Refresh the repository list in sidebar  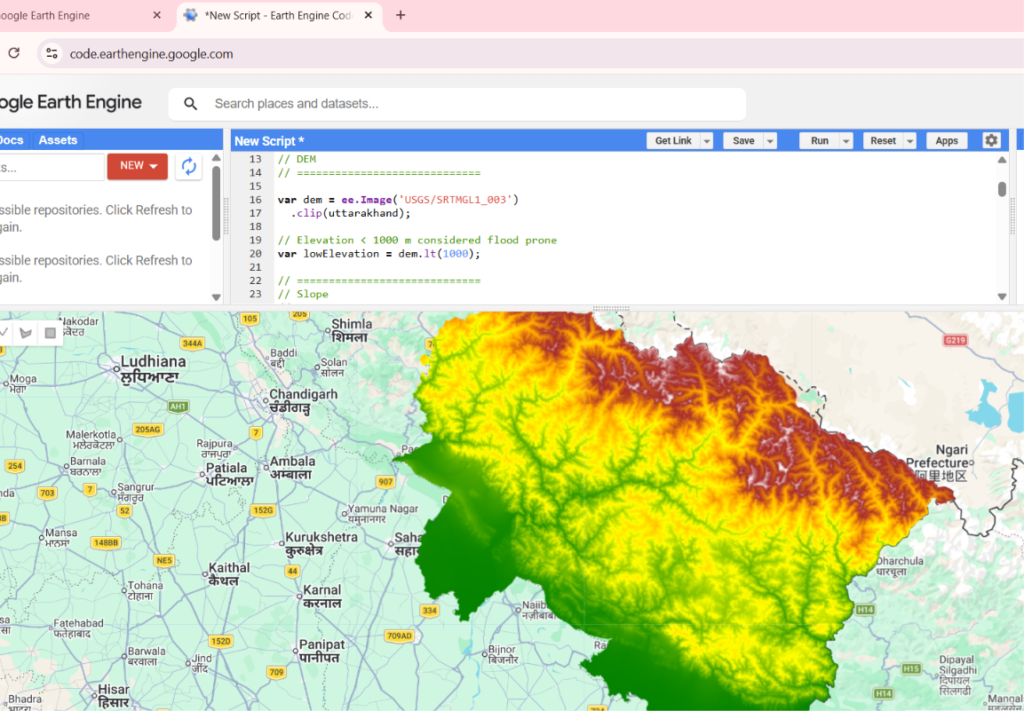[x=189, y=166]
